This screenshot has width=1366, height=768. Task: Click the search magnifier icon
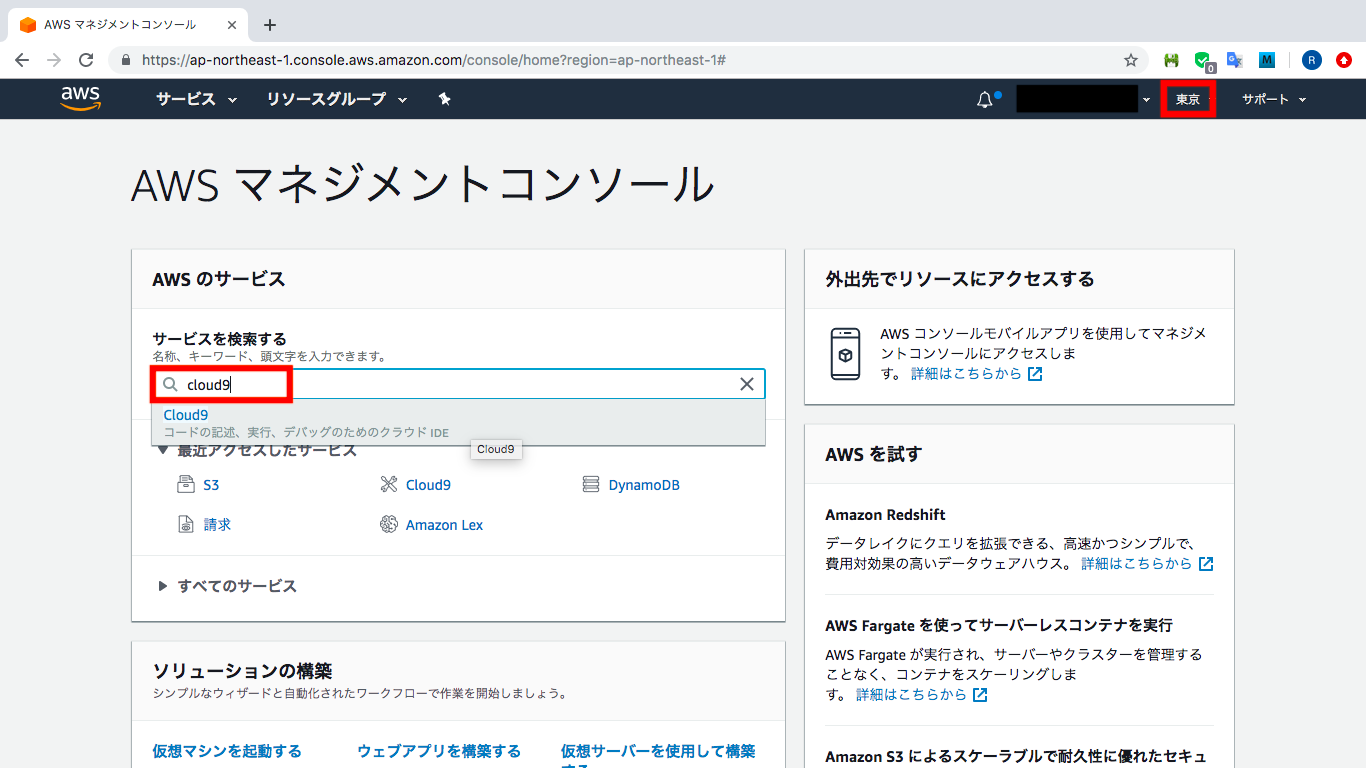click(171, 385)
